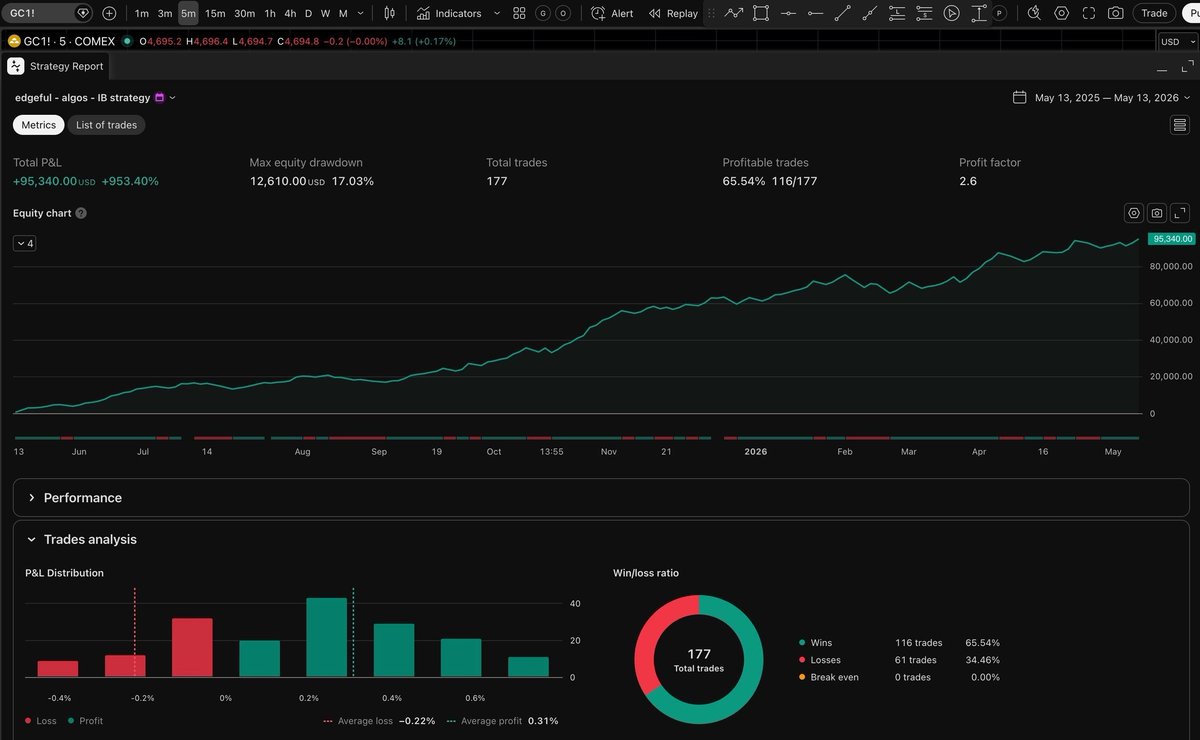This screenshot has width=1200, height=740.
Task: Select the vertical measure text tool
Action: (x=978, y=13)
